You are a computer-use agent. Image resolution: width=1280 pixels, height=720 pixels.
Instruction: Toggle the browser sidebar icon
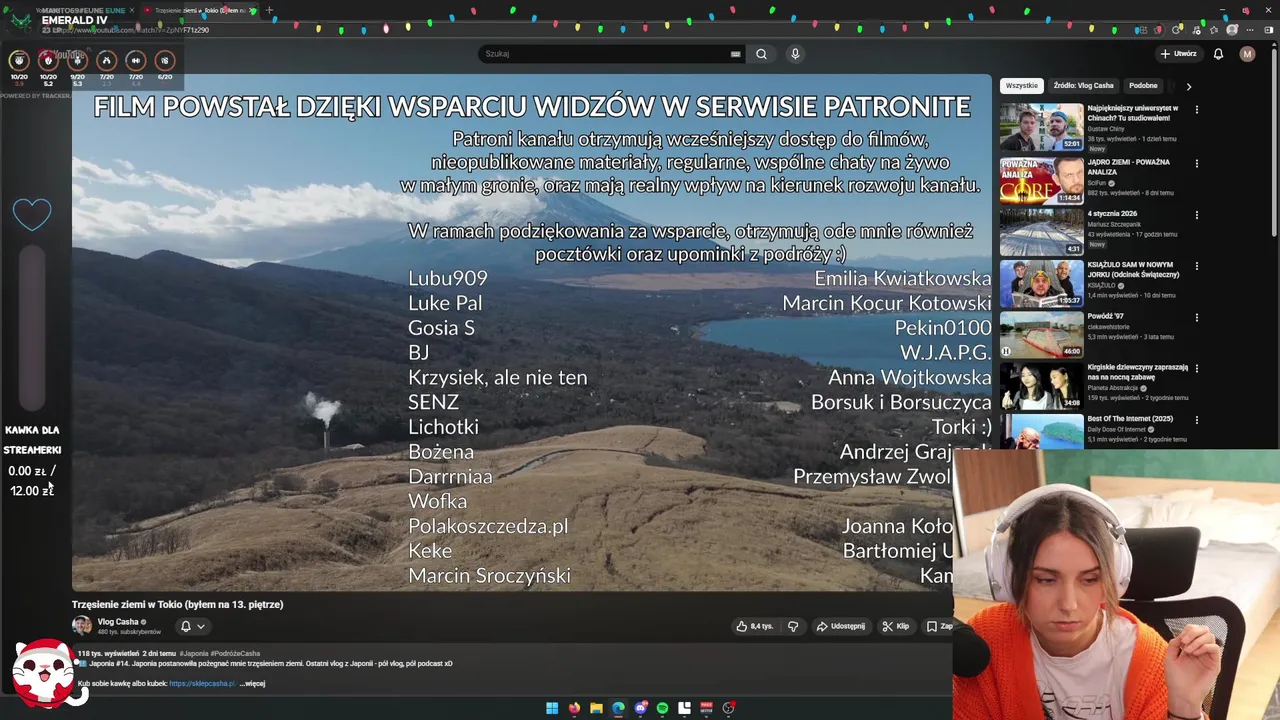point(1270,30)
